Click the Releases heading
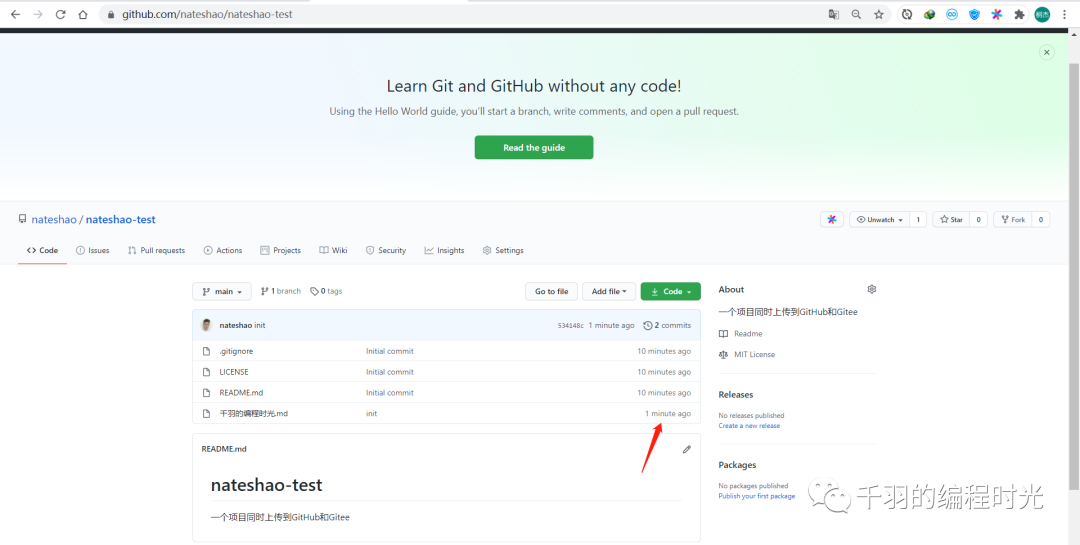The image size is (1080, 545). (736, 395)
